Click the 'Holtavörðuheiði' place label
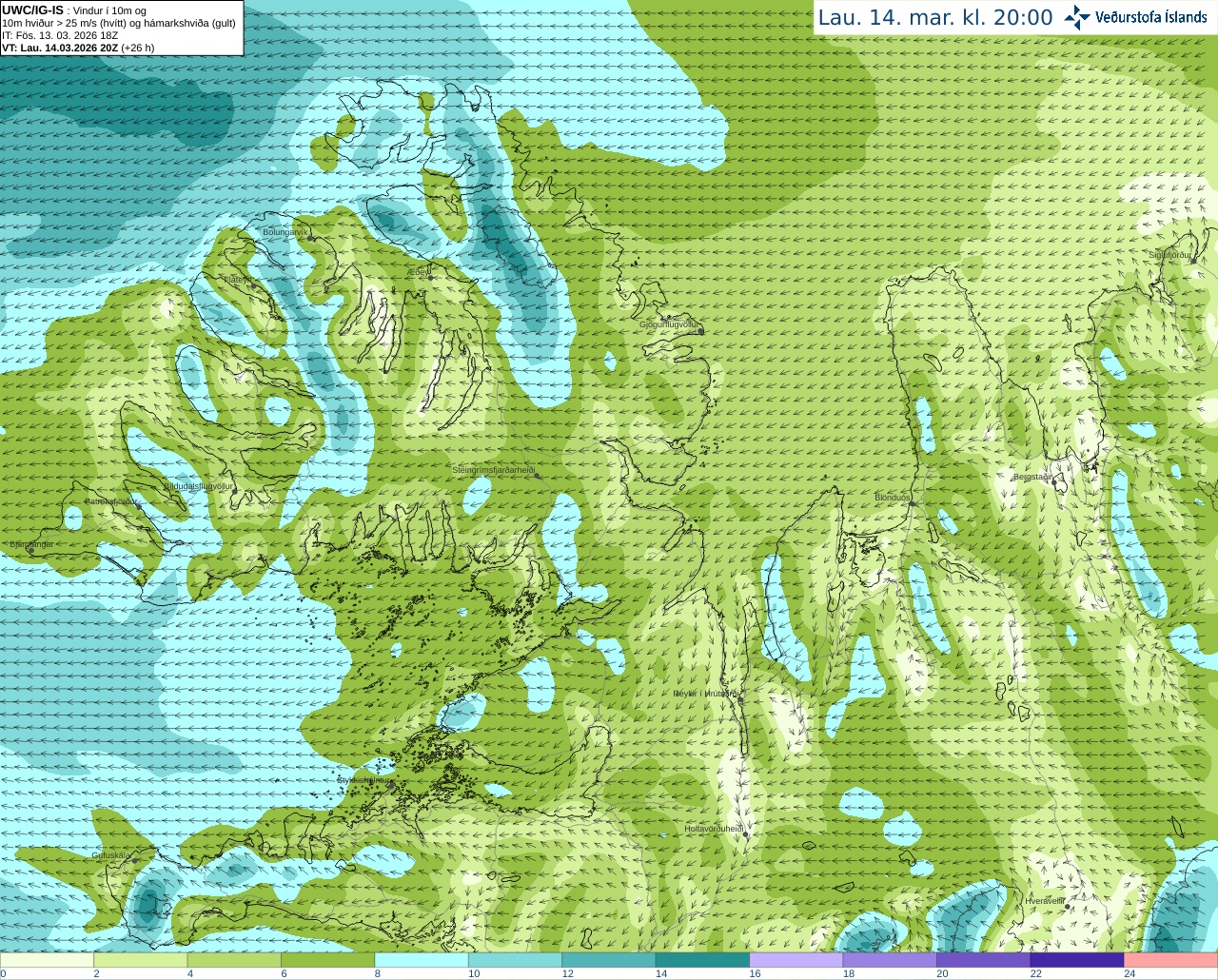 pyautogui.click(x=714, y=829)
